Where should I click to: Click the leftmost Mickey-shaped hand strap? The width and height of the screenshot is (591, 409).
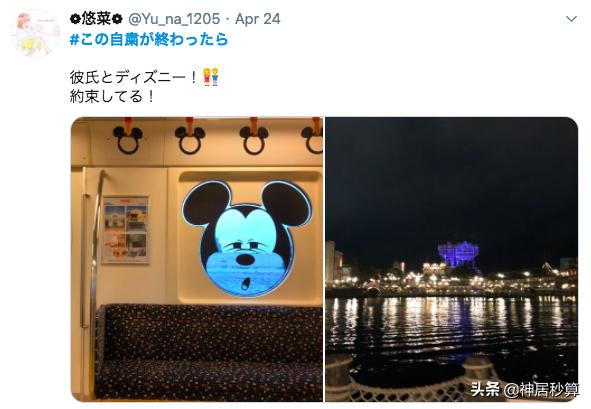[x=128, y=137]
